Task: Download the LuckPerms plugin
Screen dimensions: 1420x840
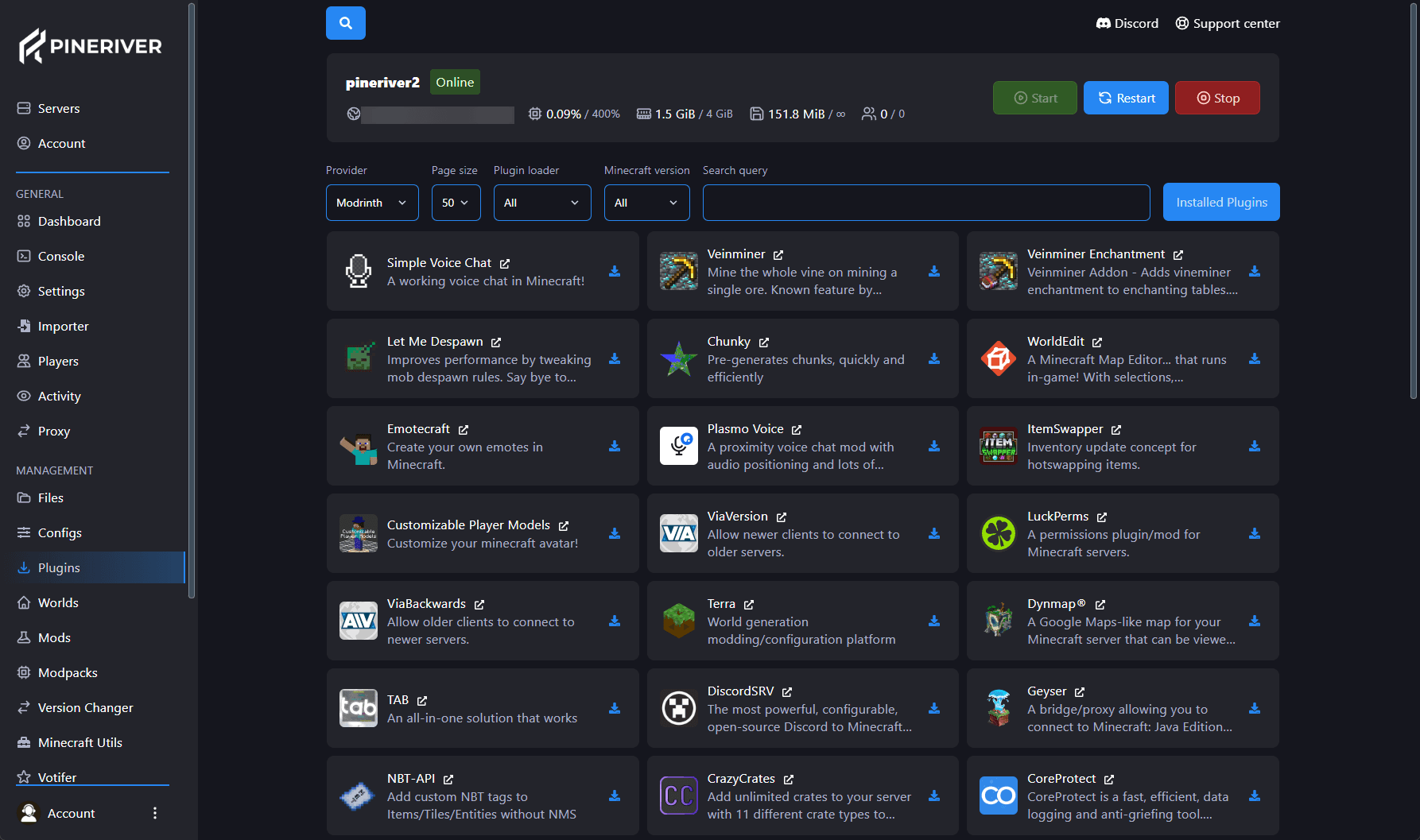Action: (1255, 534)
